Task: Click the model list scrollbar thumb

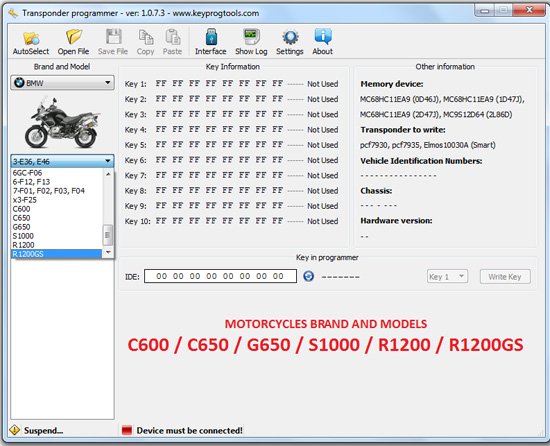Action: [108, 235]
